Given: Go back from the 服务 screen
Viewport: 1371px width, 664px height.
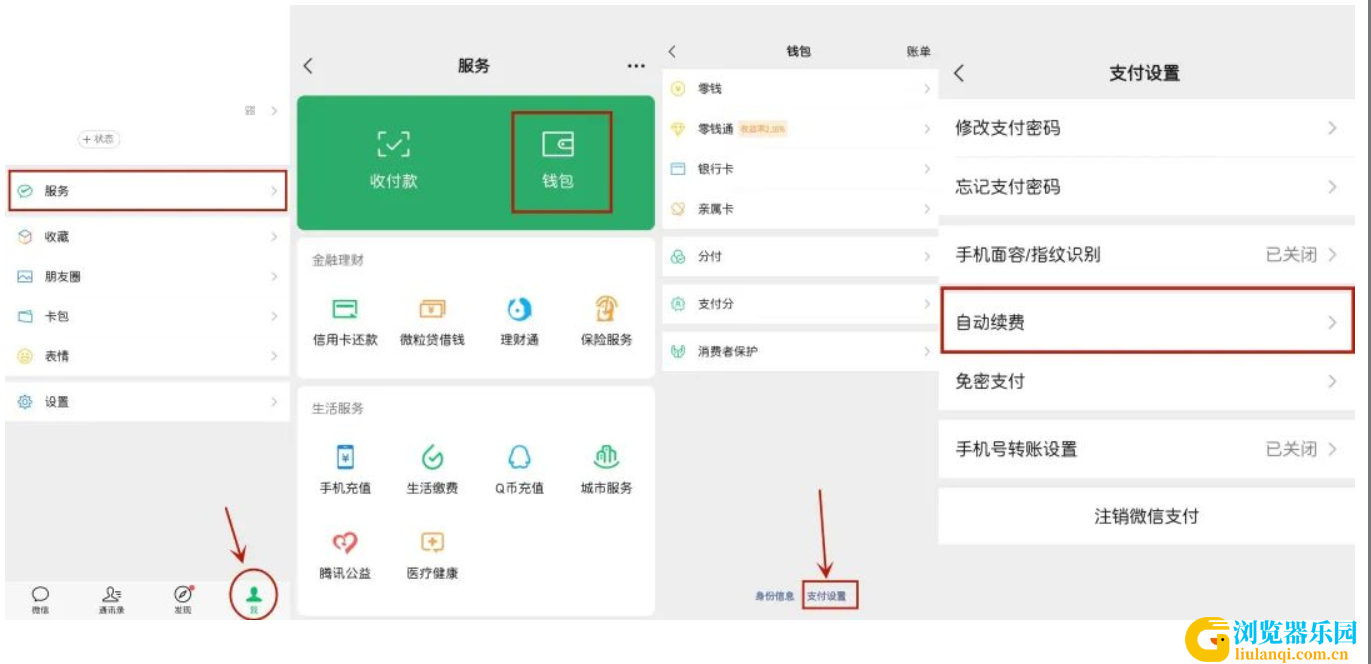Looking at the screenshot, I should (x=308, y=66).
